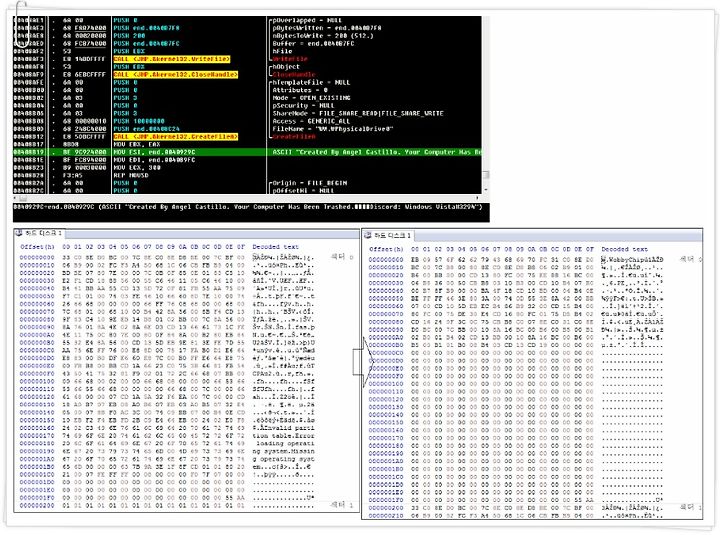The height and width of the screenshot is (535, 720).
Task: Click the MOV EDI, end.0040B9FC instruction
Action: coord(154,160)
